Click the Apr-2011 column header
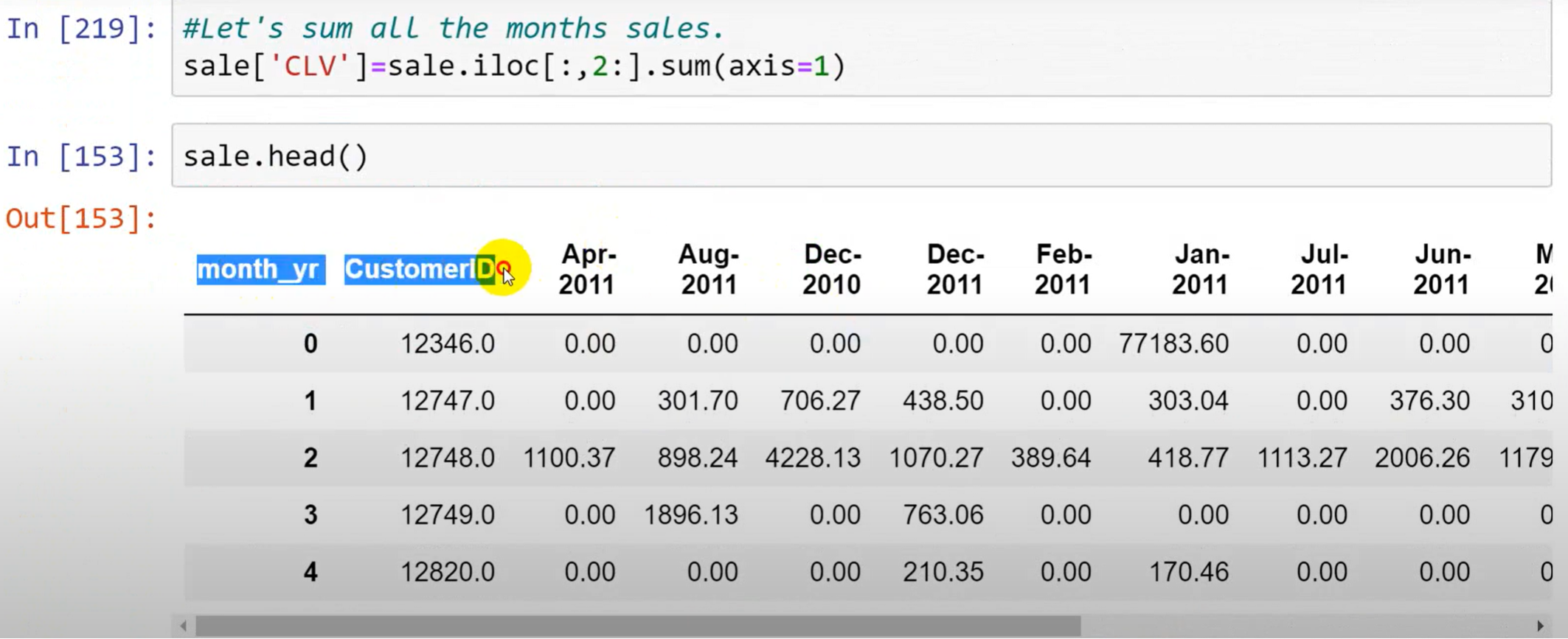The width and height of the screenshot is (1568, 639). tap(587, 269)
